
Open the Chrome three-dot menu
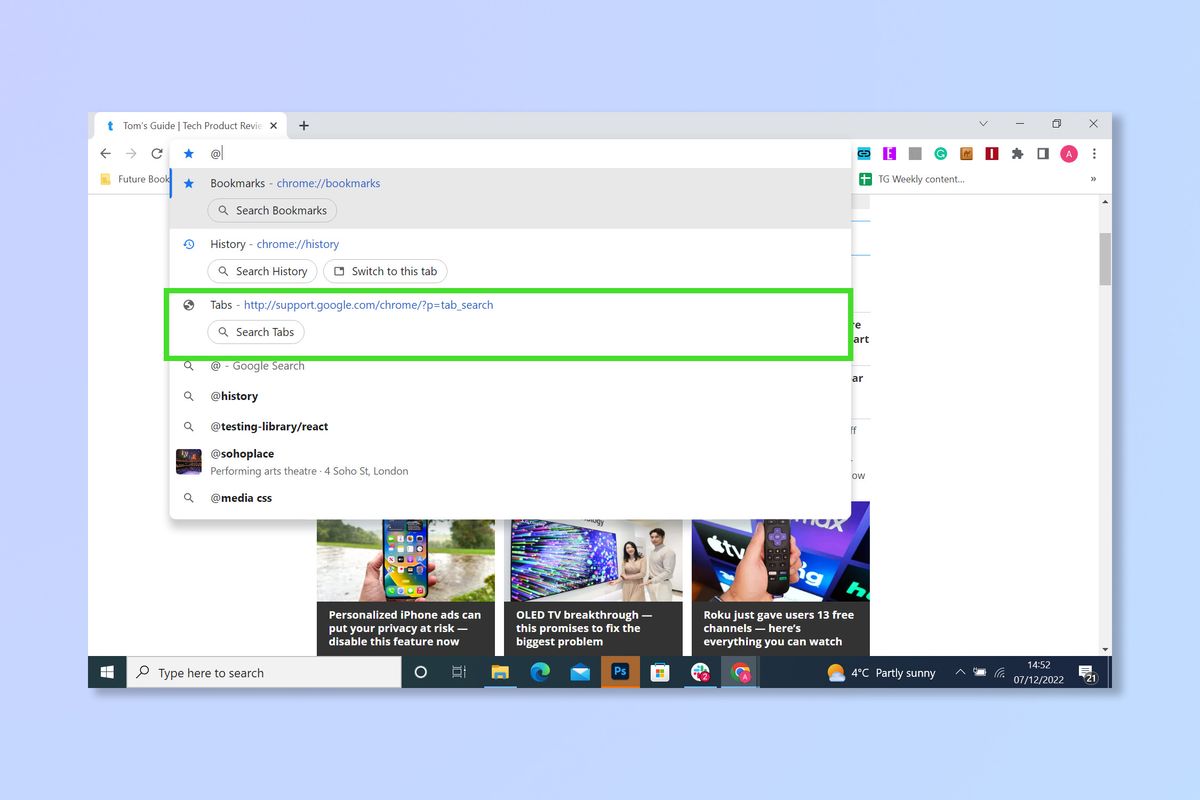coord(1094,153)
